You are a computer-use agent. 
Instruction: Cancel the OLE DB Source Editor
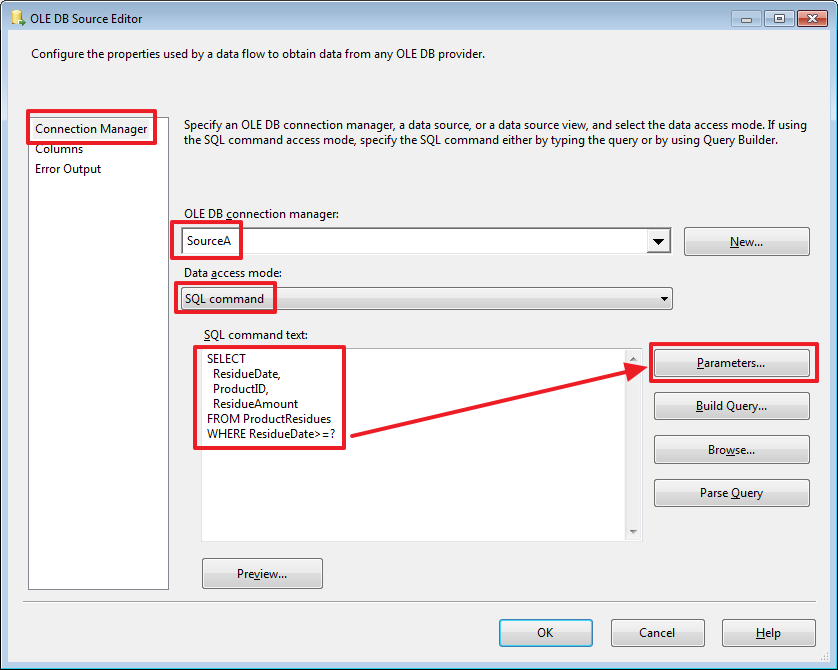click(x=657, y=632)
